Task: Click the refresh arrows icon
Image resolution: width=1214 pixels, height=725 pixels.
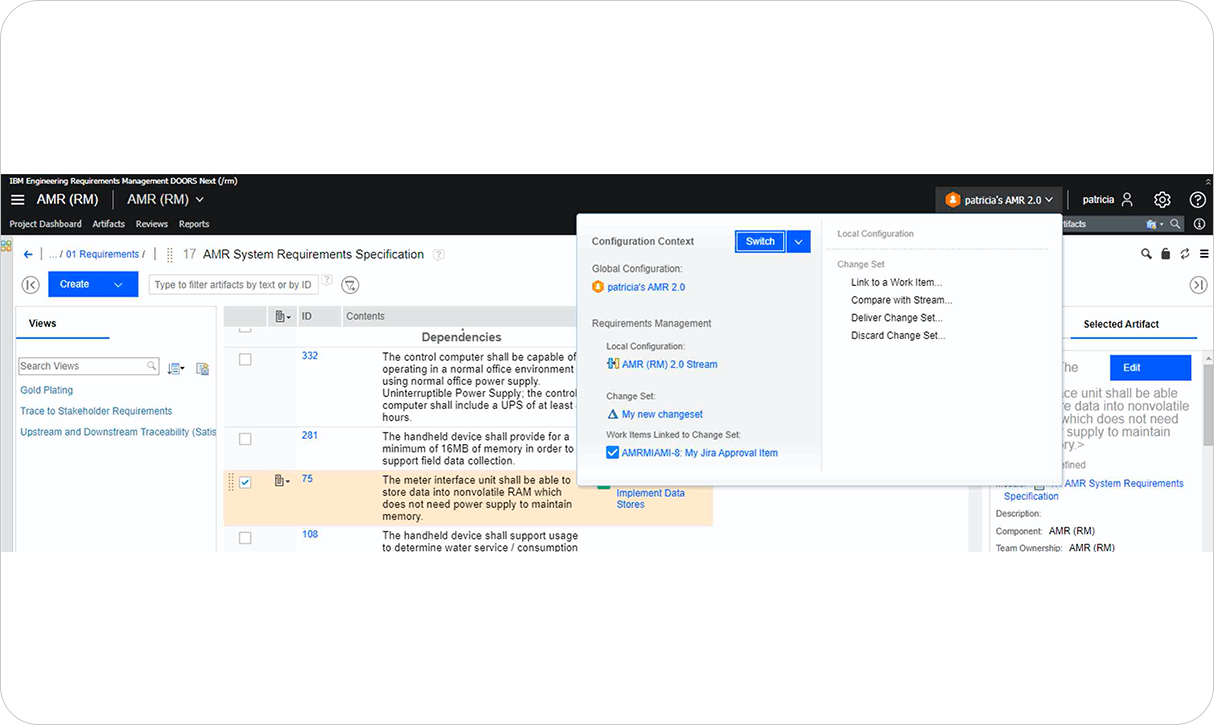Action: pyautogui.click(x=1185, y=254)
